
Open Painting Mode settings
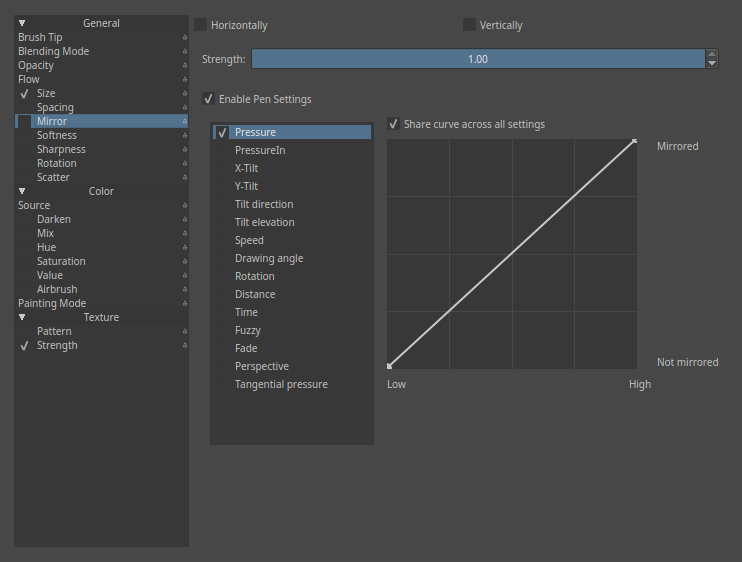click(x=52, y=303)
